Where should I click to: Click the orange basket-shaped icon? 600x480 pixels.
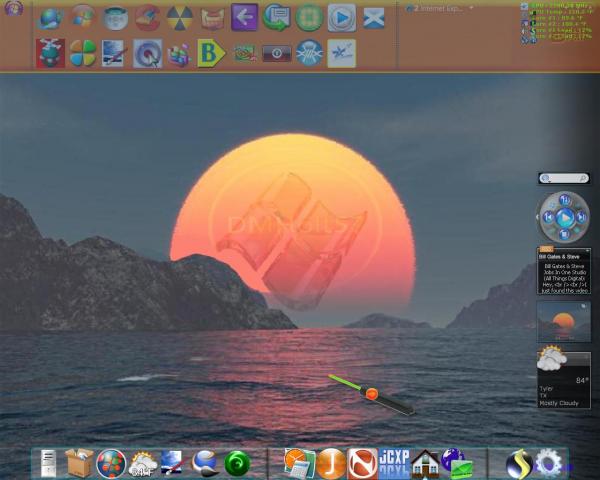pyautogui.click(x=212, y=19)
